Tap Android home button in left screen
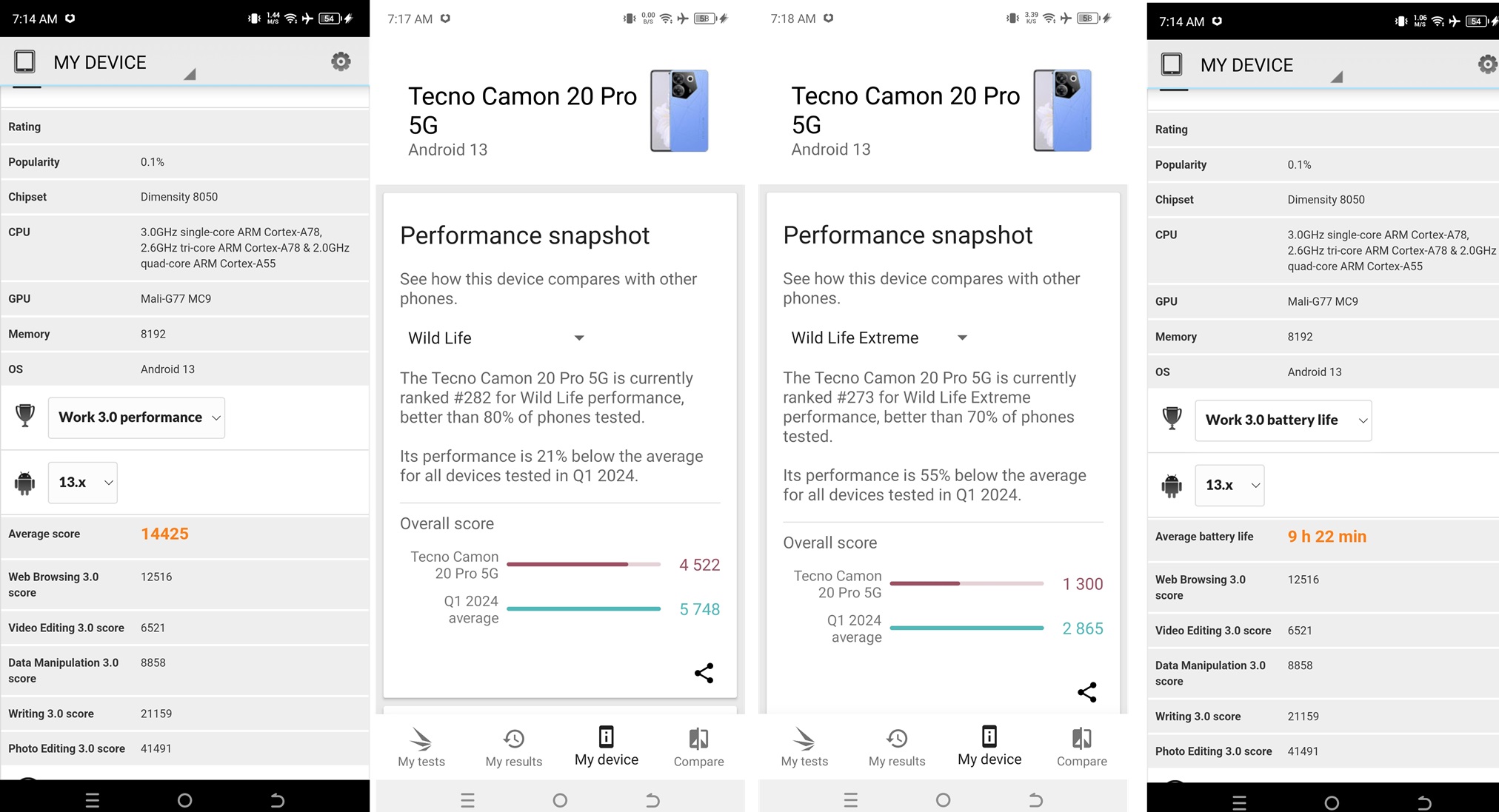1499x812 pixels. click(184, 800)
